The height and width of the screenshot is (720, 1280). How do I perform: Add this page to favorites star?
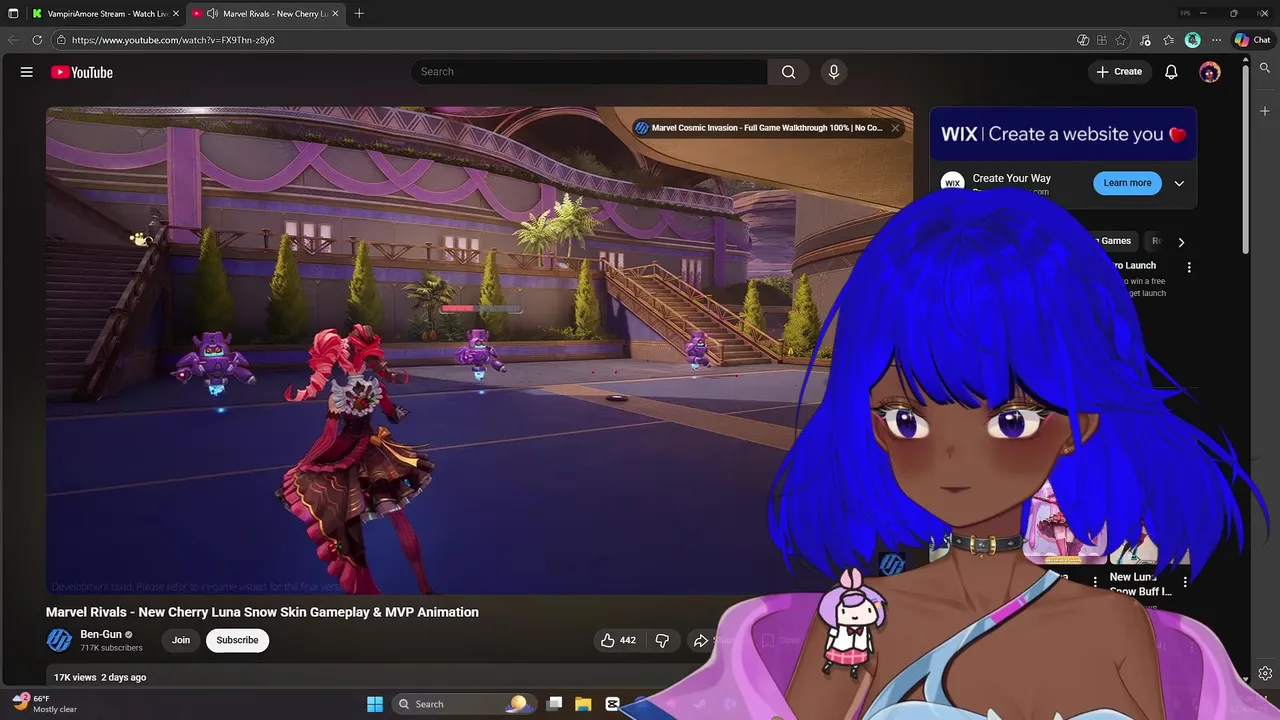pyautogui.click(x=1121, y=40)
